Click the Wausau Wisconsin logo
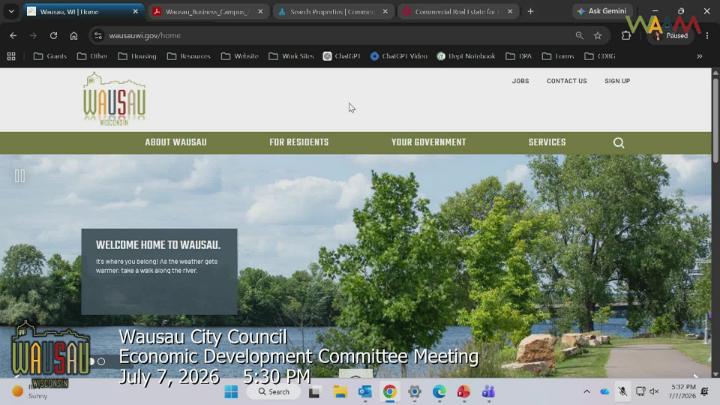720x405 pixels. point(114,99)
